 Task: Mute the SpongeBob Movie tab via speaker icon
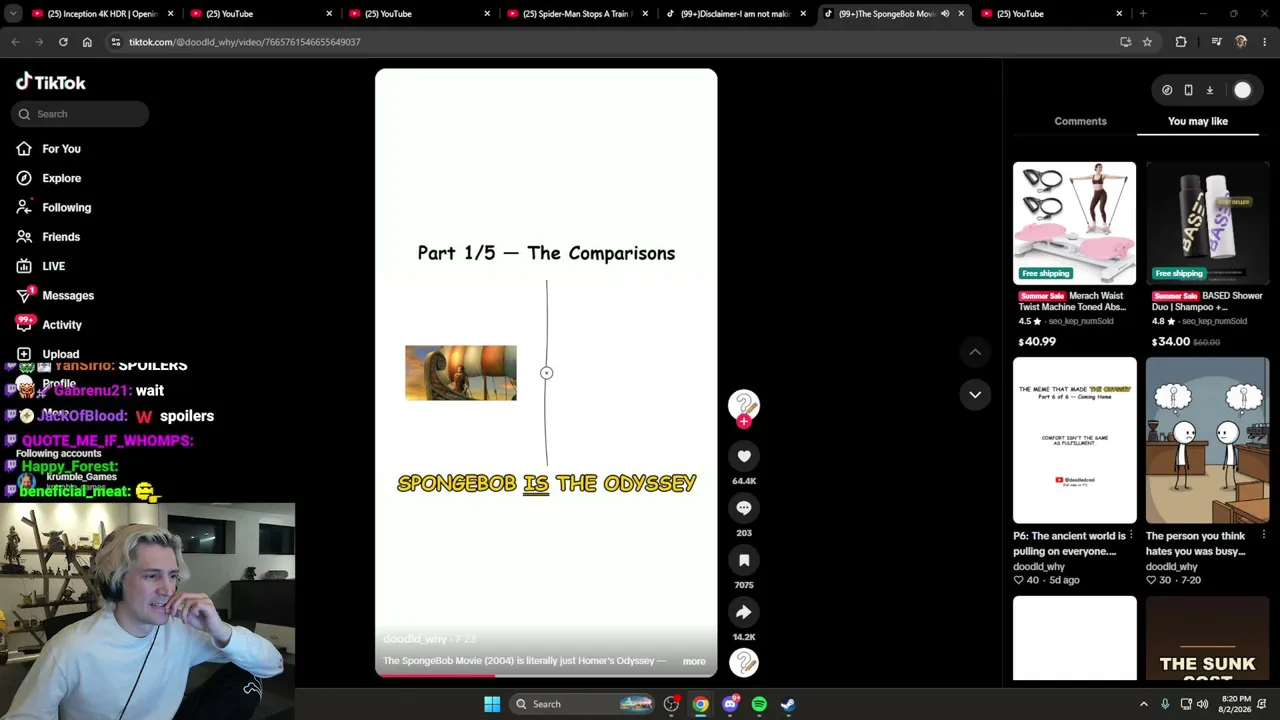click(x=945, y=14)
